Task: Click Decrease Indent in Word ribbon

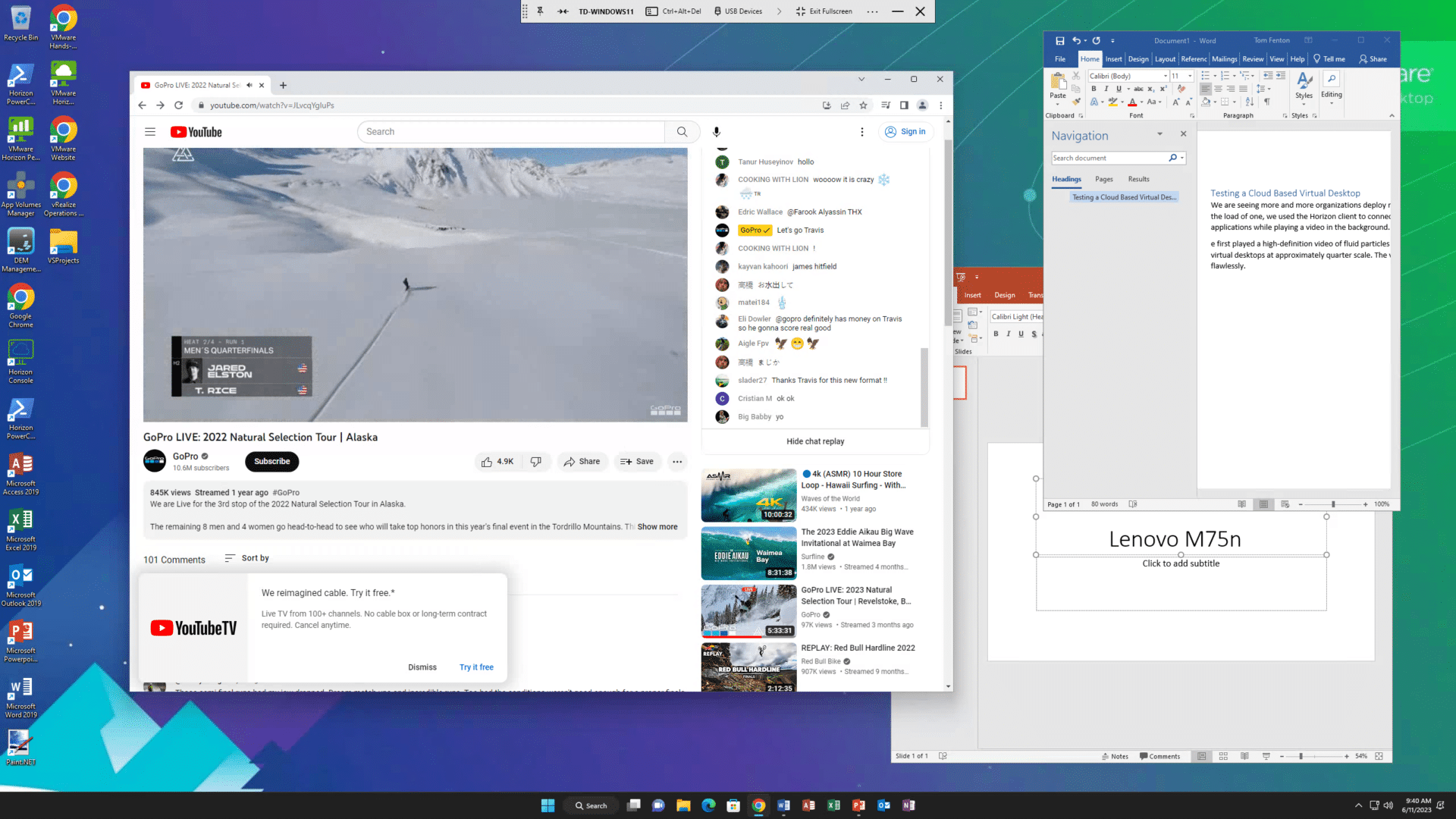Action: pyautogui.click(x=1268, y=76)
